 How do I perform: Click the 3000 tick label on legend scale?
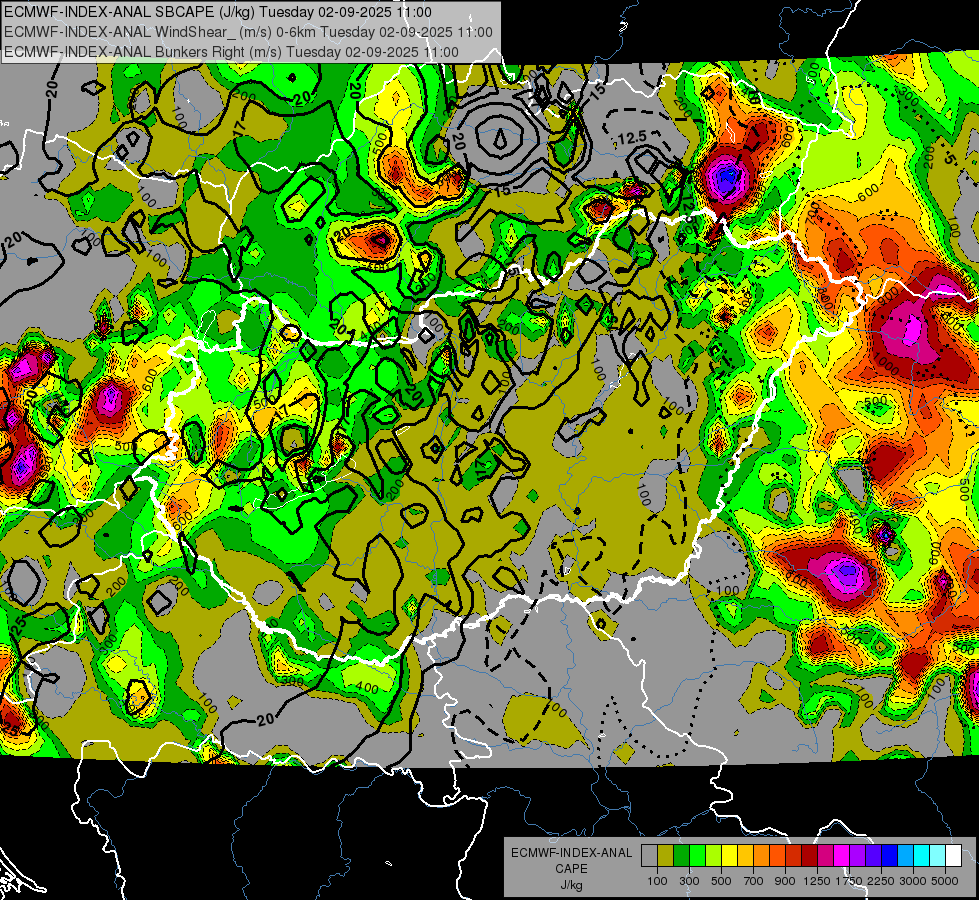[x=913, y=881]
